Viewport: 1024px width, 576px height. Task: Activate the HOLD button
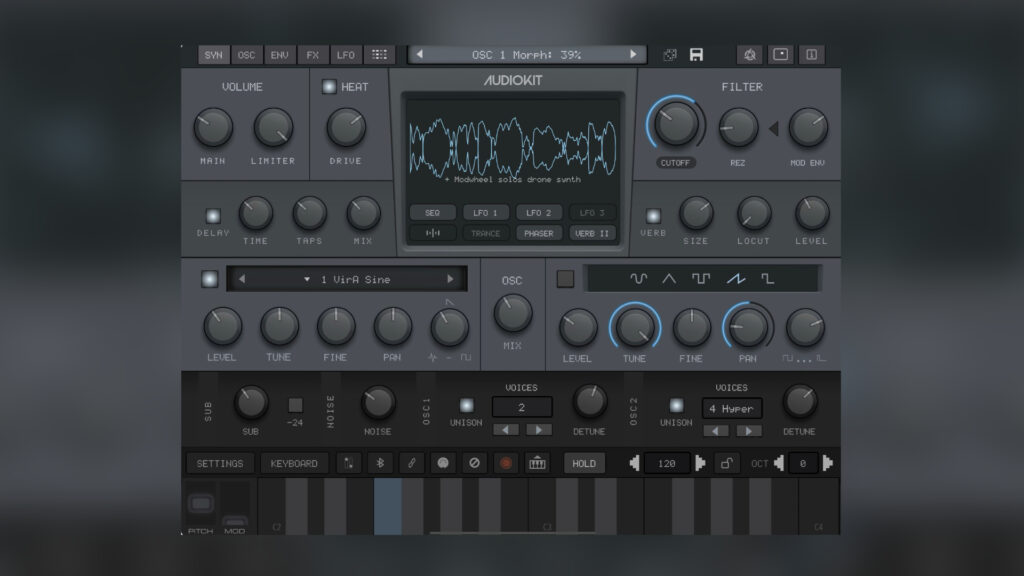tap(584, 463)
